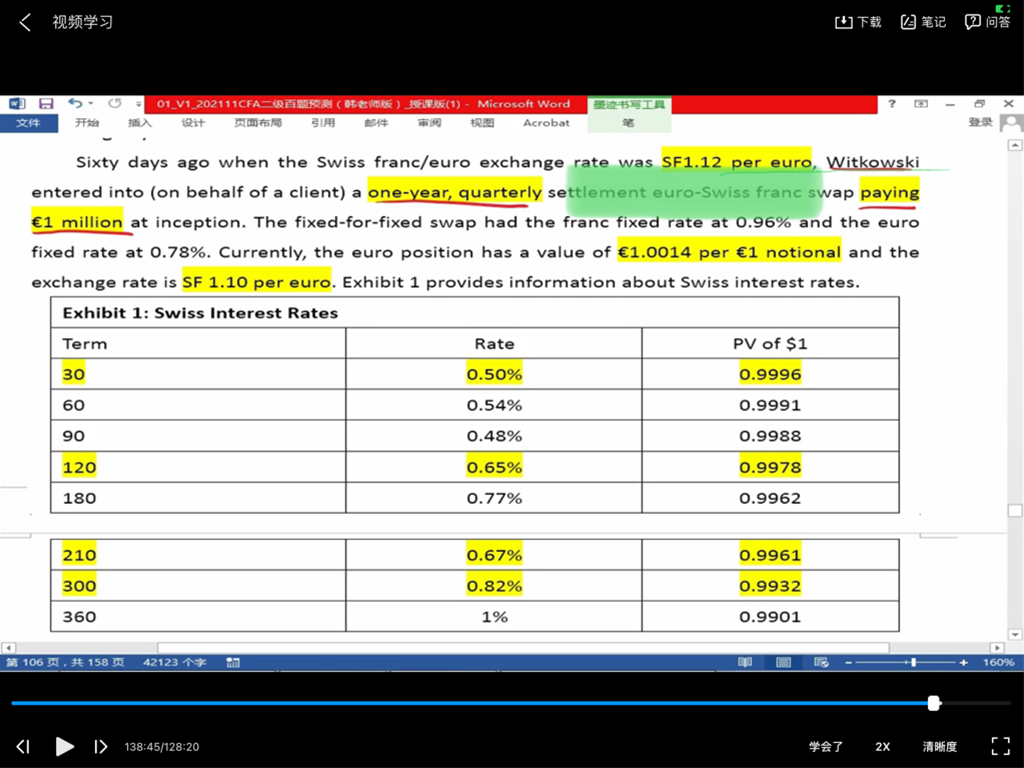Open the 2X playback speed selector
Image resolution: width=1024 pixels, height=768 pixels.
point(882,746)
